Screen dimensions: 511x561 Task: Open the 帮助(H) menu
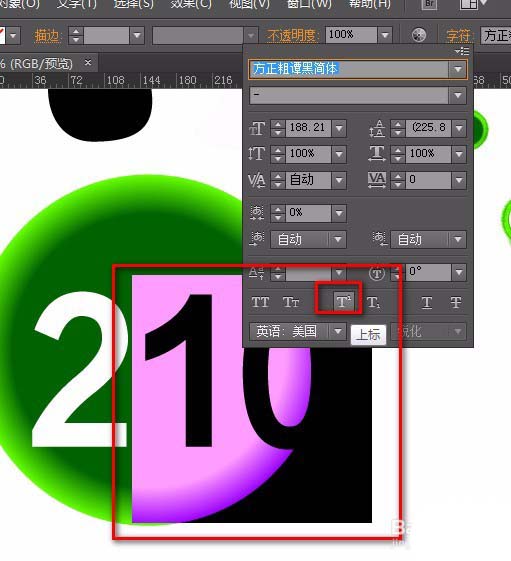370,4
